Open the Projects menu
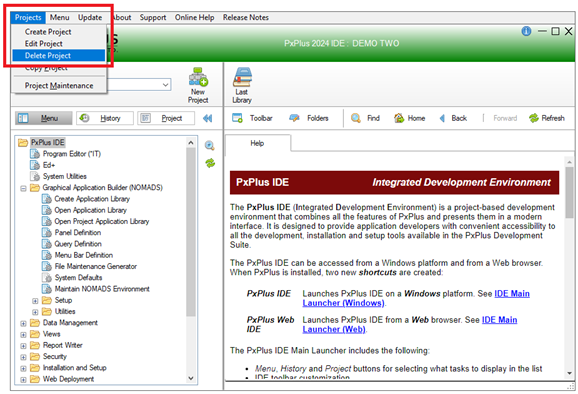The height and width of the screenshot is (394, 578). click(28, 17)
